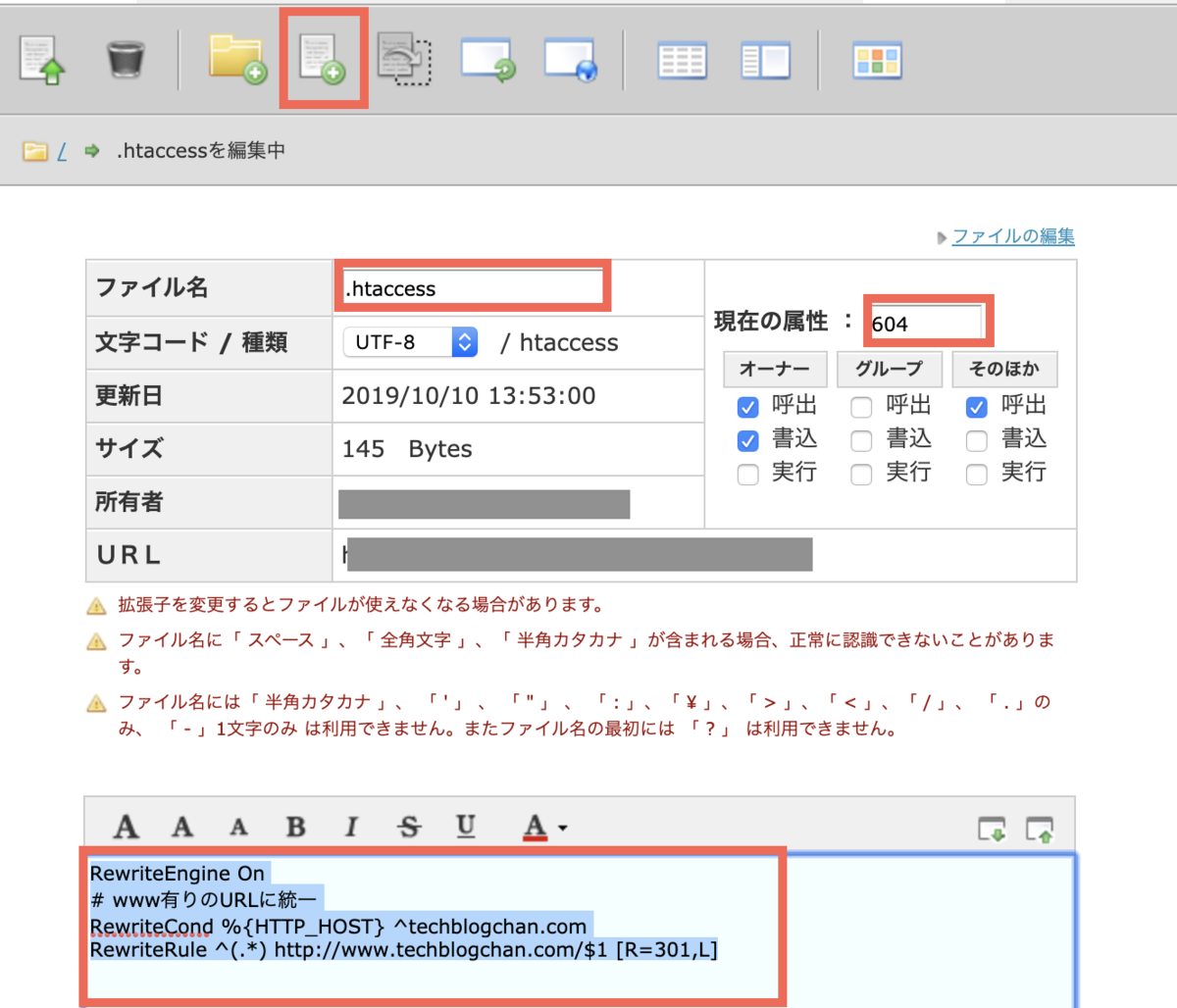Open the view-in-browser globe icon
The height and width of the screenshot is (1008, 1177).
tap(571, 59)
